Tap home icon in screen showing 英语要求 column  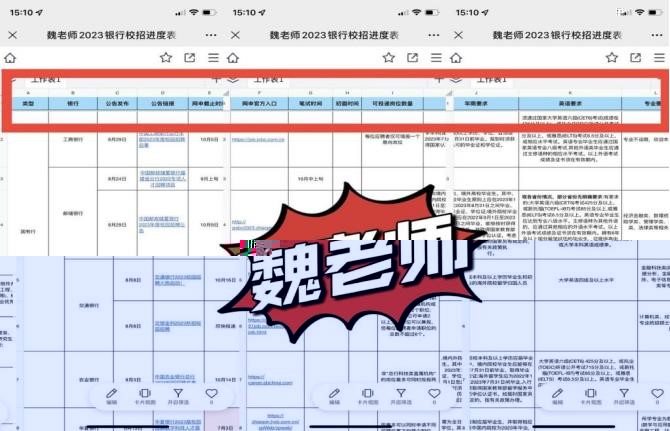click(456, 58)
